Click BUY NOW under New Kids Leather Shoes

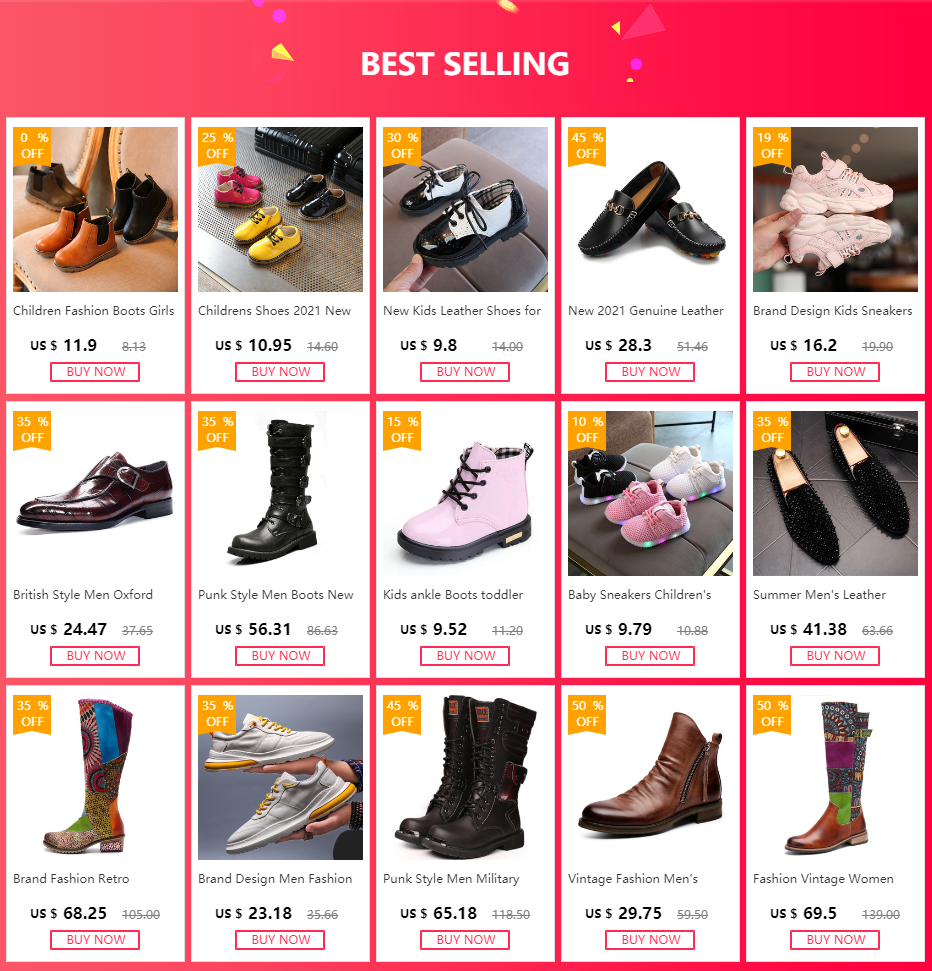[x=465, y=372]
